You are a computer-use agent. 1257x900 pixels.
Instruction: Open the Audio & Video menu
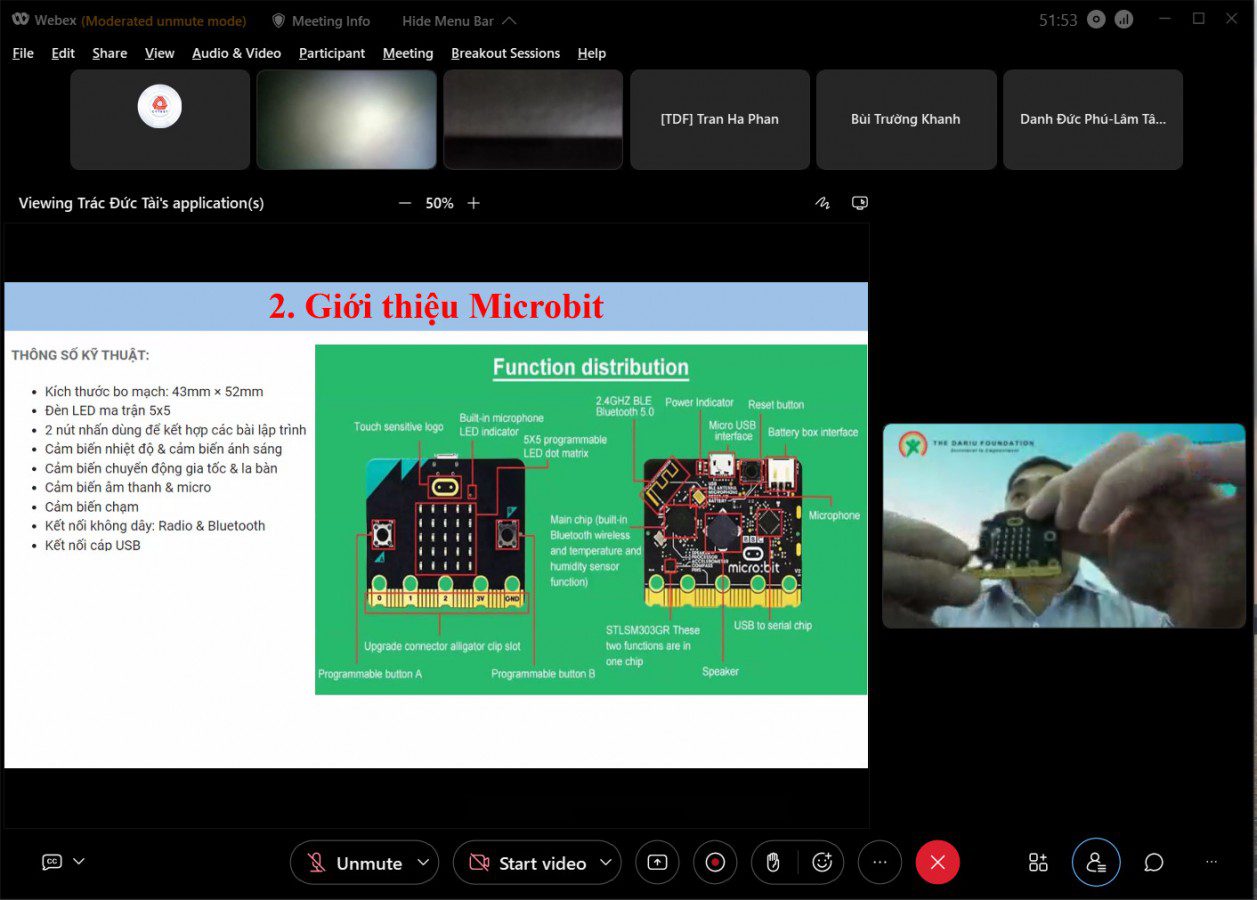[236, 53]
